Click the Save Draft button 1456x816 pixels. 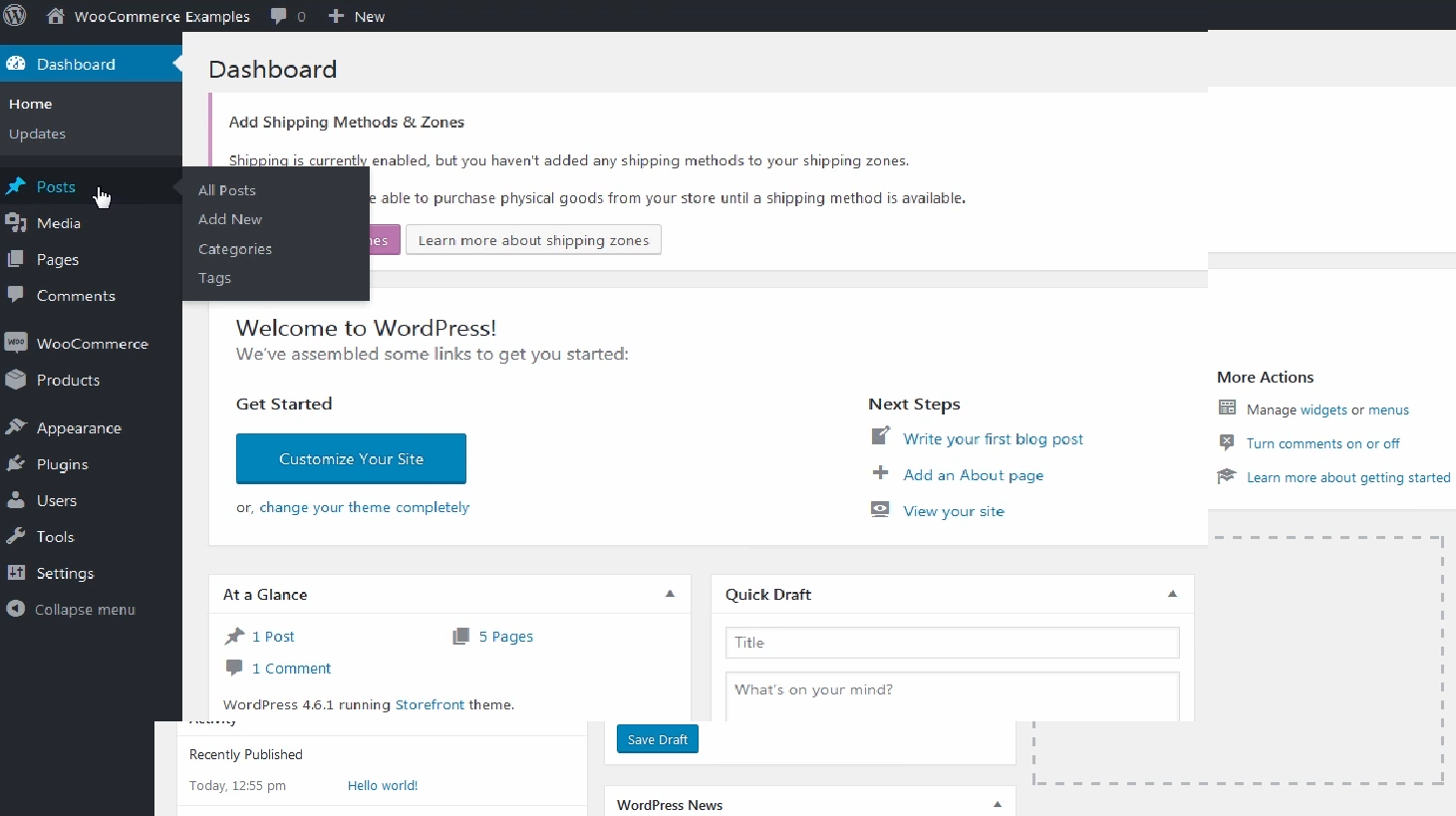coord(658,739)
